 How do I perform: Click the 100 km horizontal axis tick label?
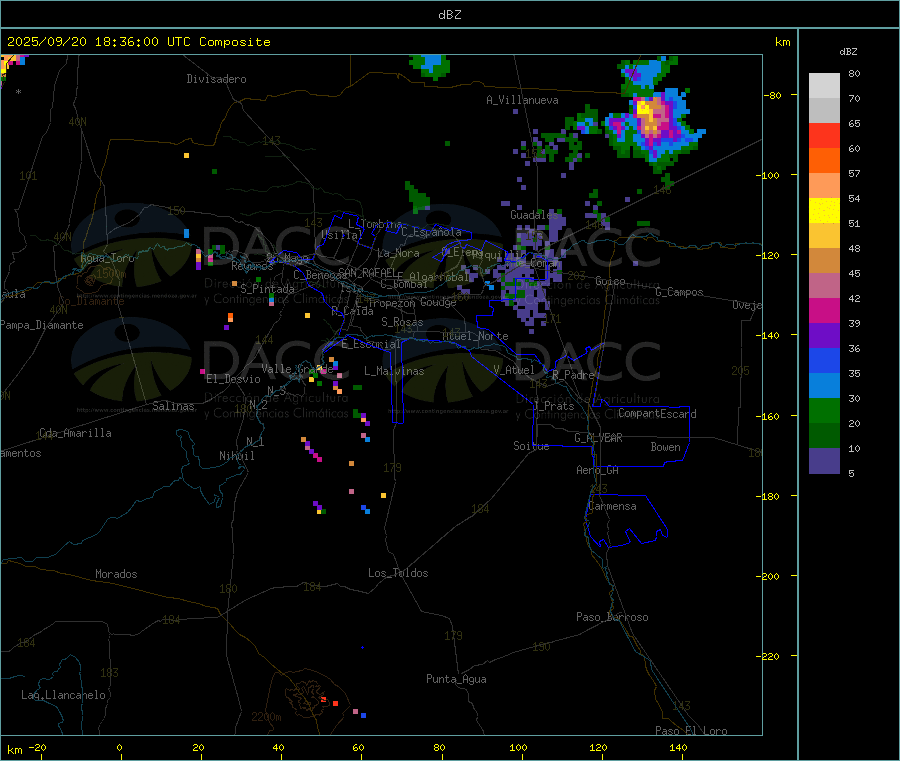(518, 747)
